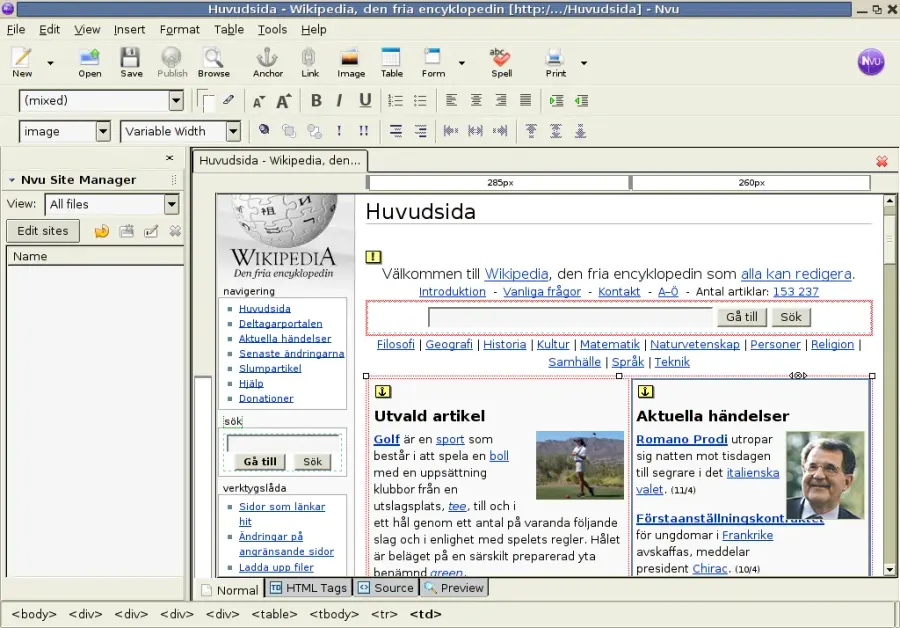Screen dimensions: 900x628
Task: Click the align top layer icon
Action: (x=531, y=131)
